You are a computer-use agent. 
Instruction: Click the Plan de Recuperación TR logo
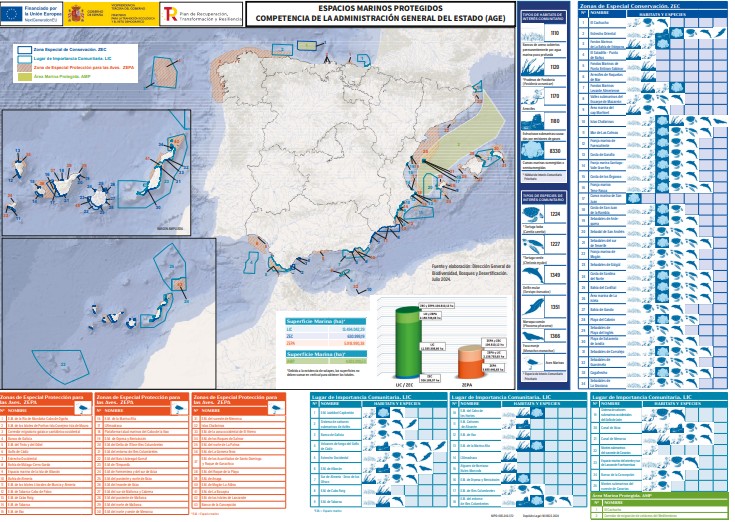coord(168,15)
